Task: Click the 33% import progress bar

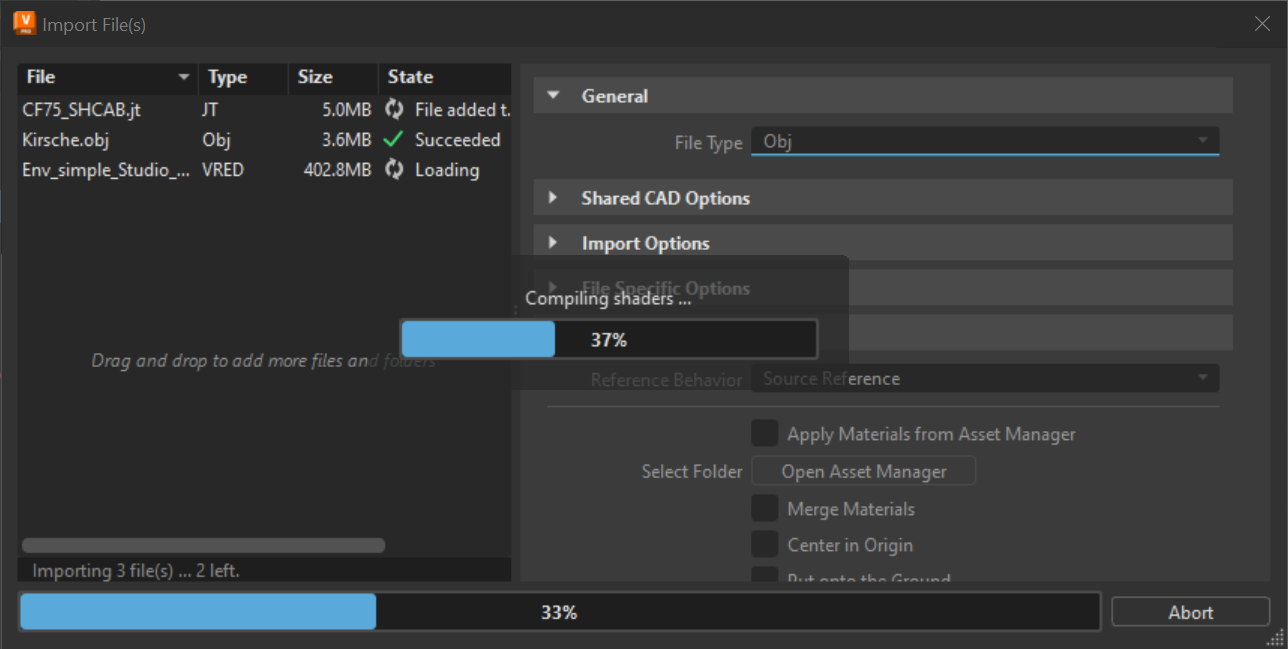Action: (558, 611)
